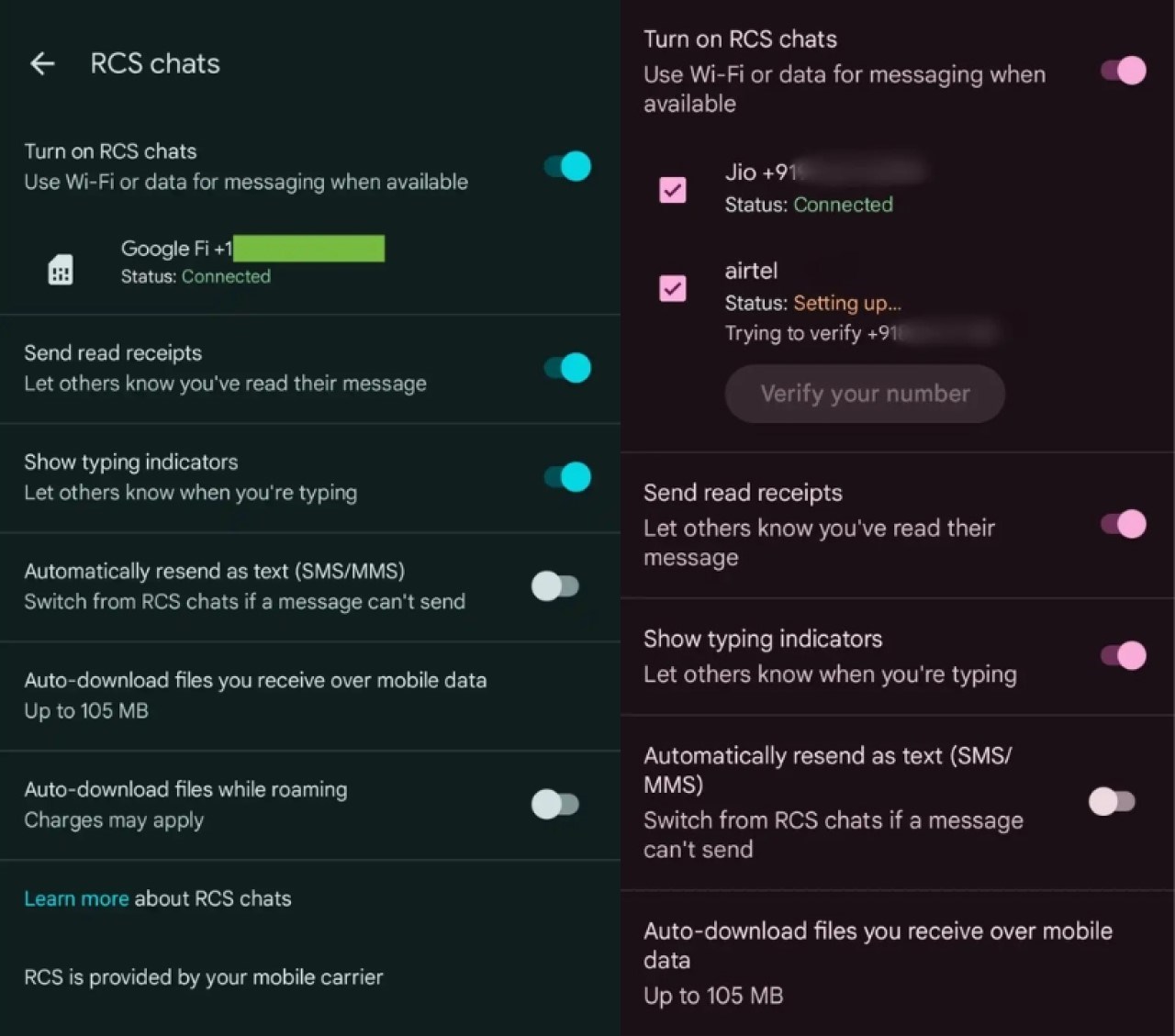Turn off "Send read receipts" on left panel
The width and height of the screenshot is (1175, 1036).
(x=564, y=367)
